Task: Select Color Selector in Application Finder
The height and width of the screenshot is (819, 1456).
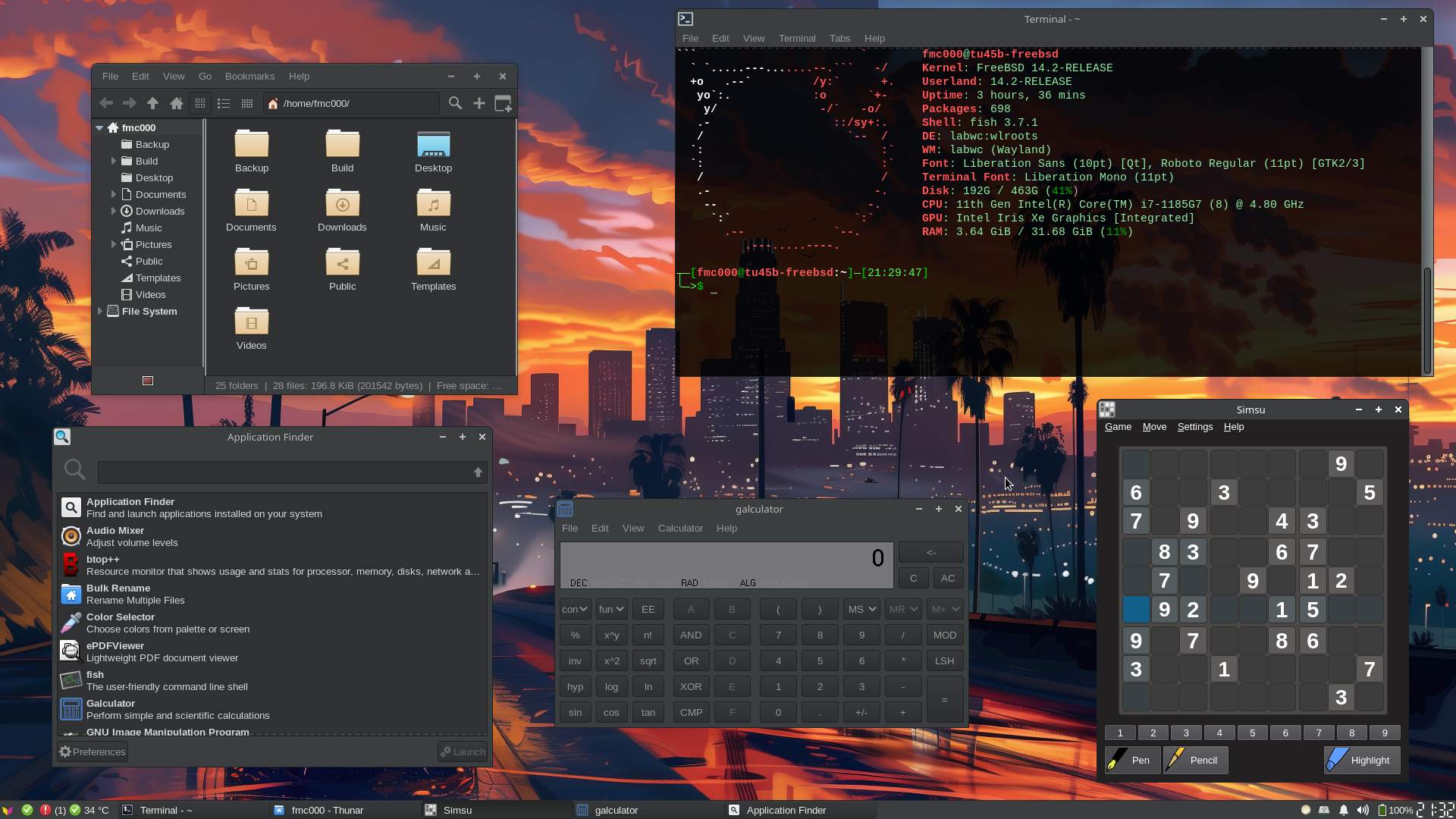Action: click(271, 623)
